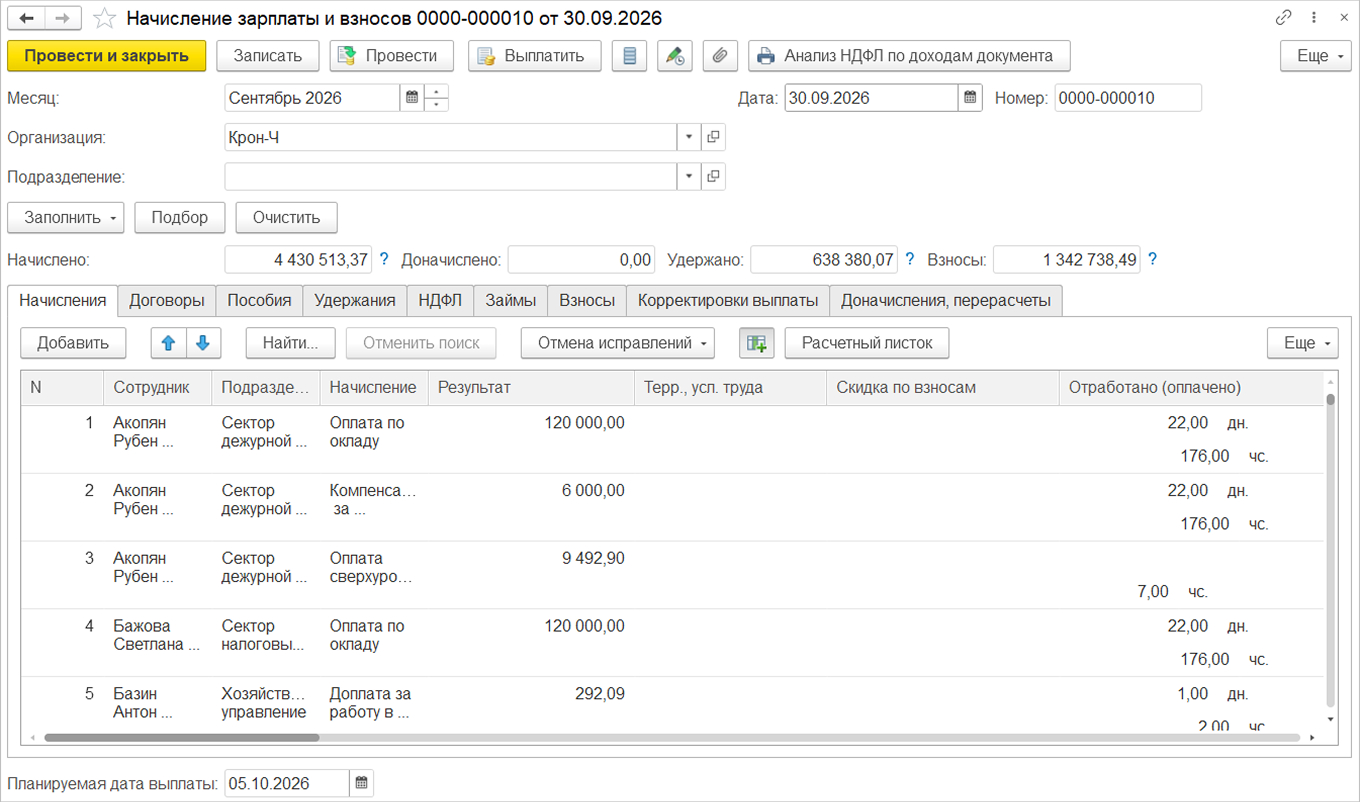This screenshot has height=802, width=1360.
Task: Click Провести и закрыть button
Action: click(x=106, y=56)
